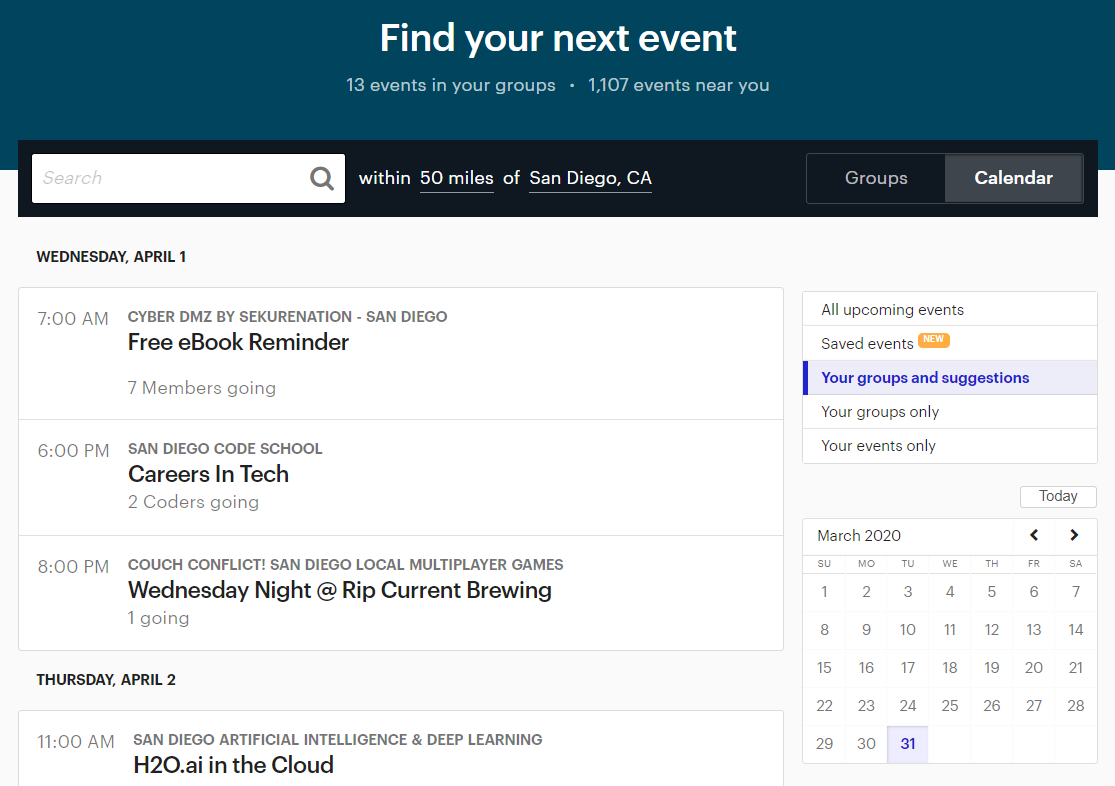The width and height of the screenshot is (1115, 786).
Task: Open Wednesday Night @ Rip Current Brewing event
Action: point(340,590)
